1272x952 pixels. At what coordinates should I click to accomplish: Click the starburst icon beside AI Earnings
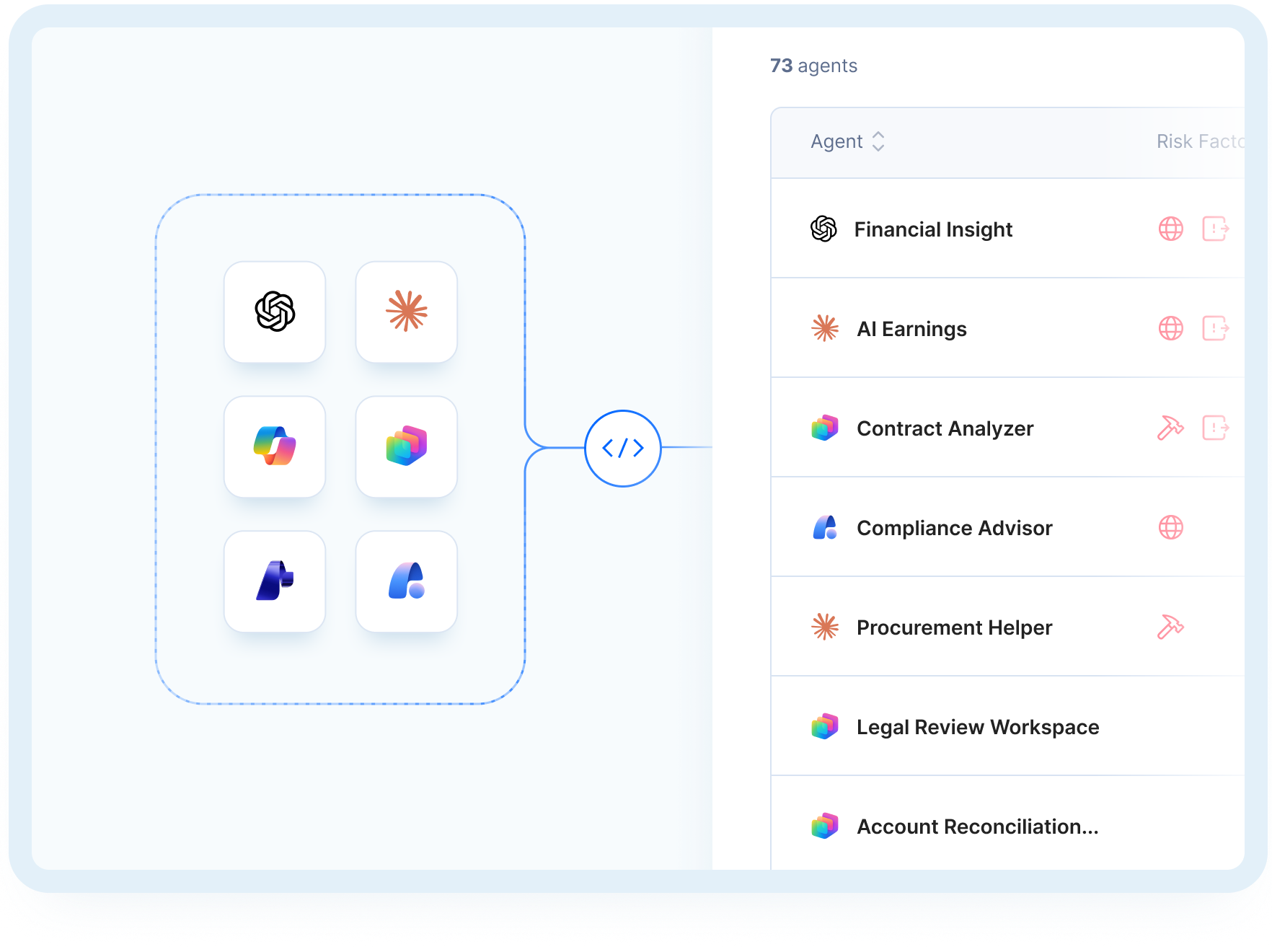[x=825, y=328]
